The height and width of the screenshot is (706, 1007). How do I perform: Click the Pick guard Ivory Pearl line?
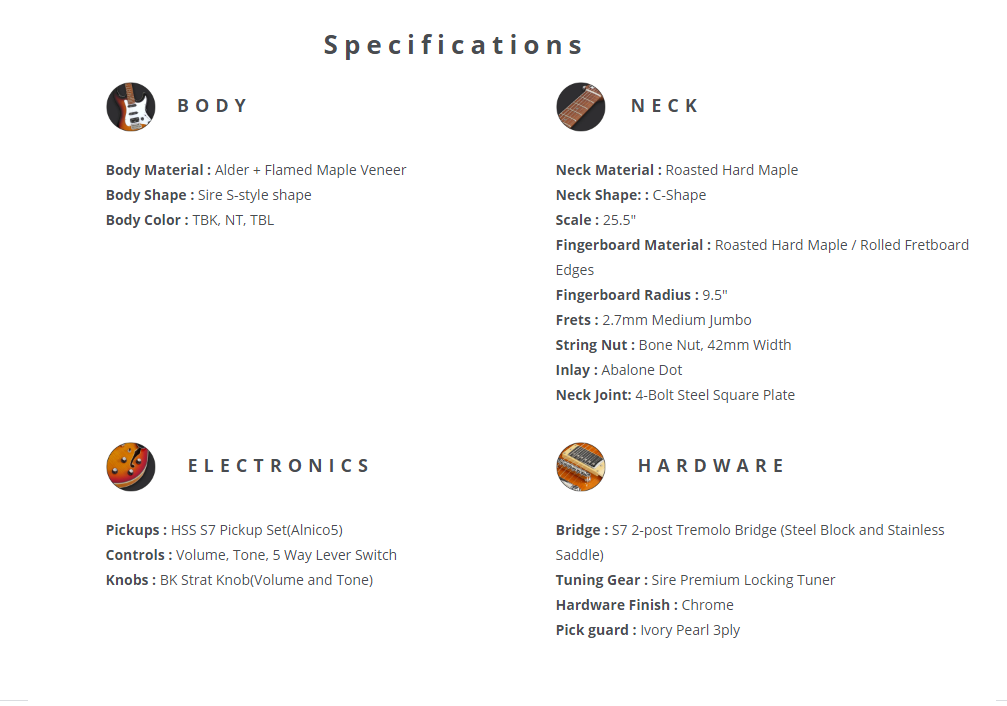point(647,630)
